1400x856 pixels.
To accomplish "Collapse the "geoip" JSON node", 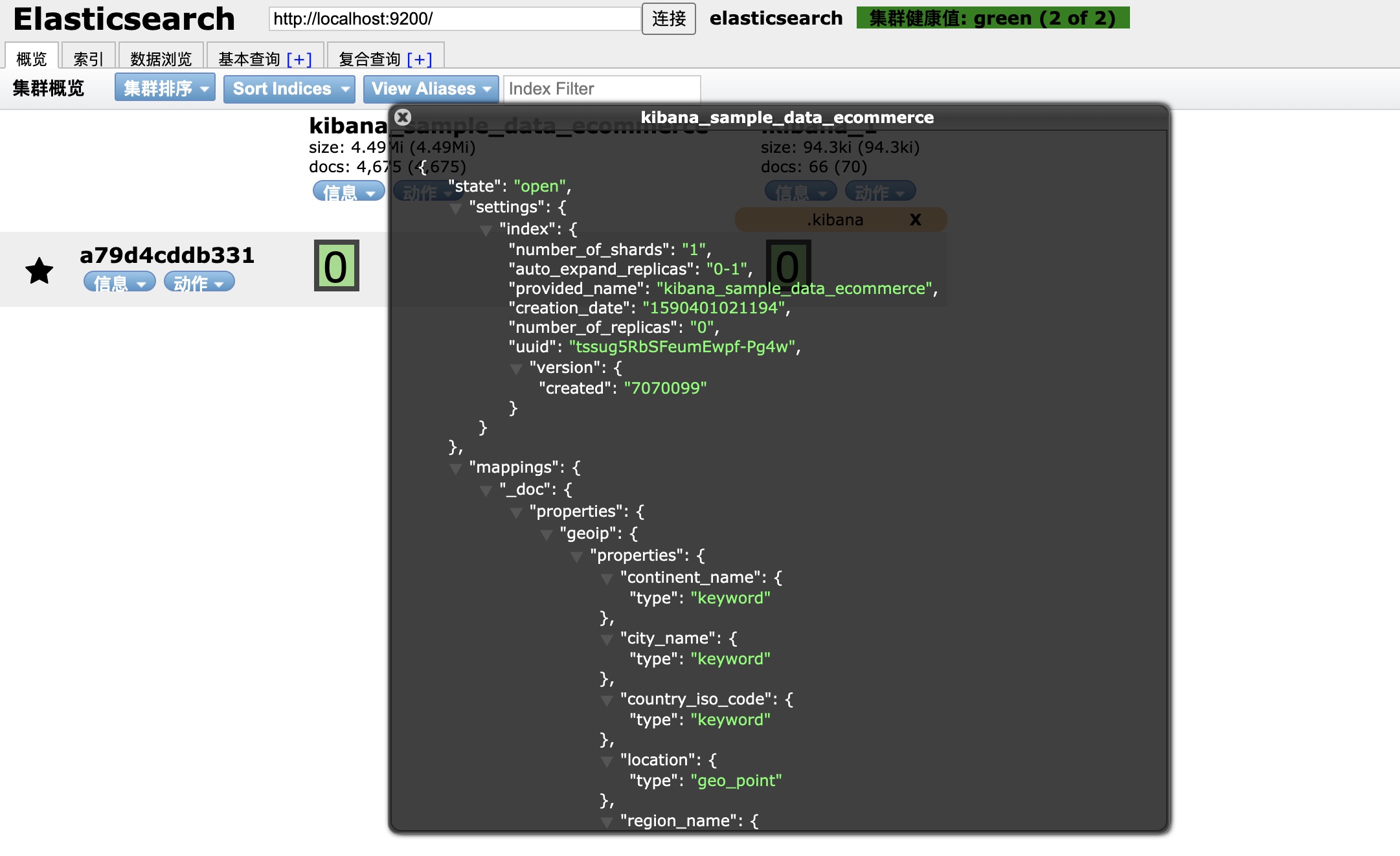I will pyautogui.click(x=547, y=535).
